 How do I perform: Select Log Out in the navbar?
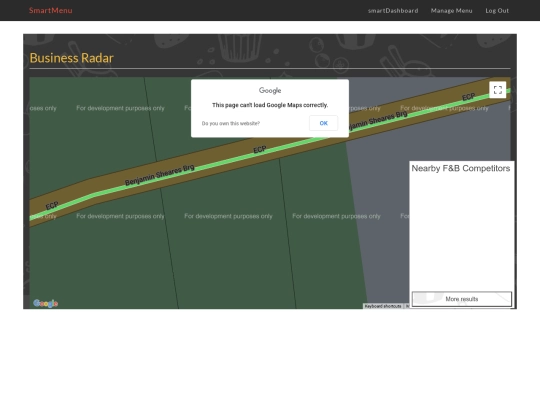point(497,11)
